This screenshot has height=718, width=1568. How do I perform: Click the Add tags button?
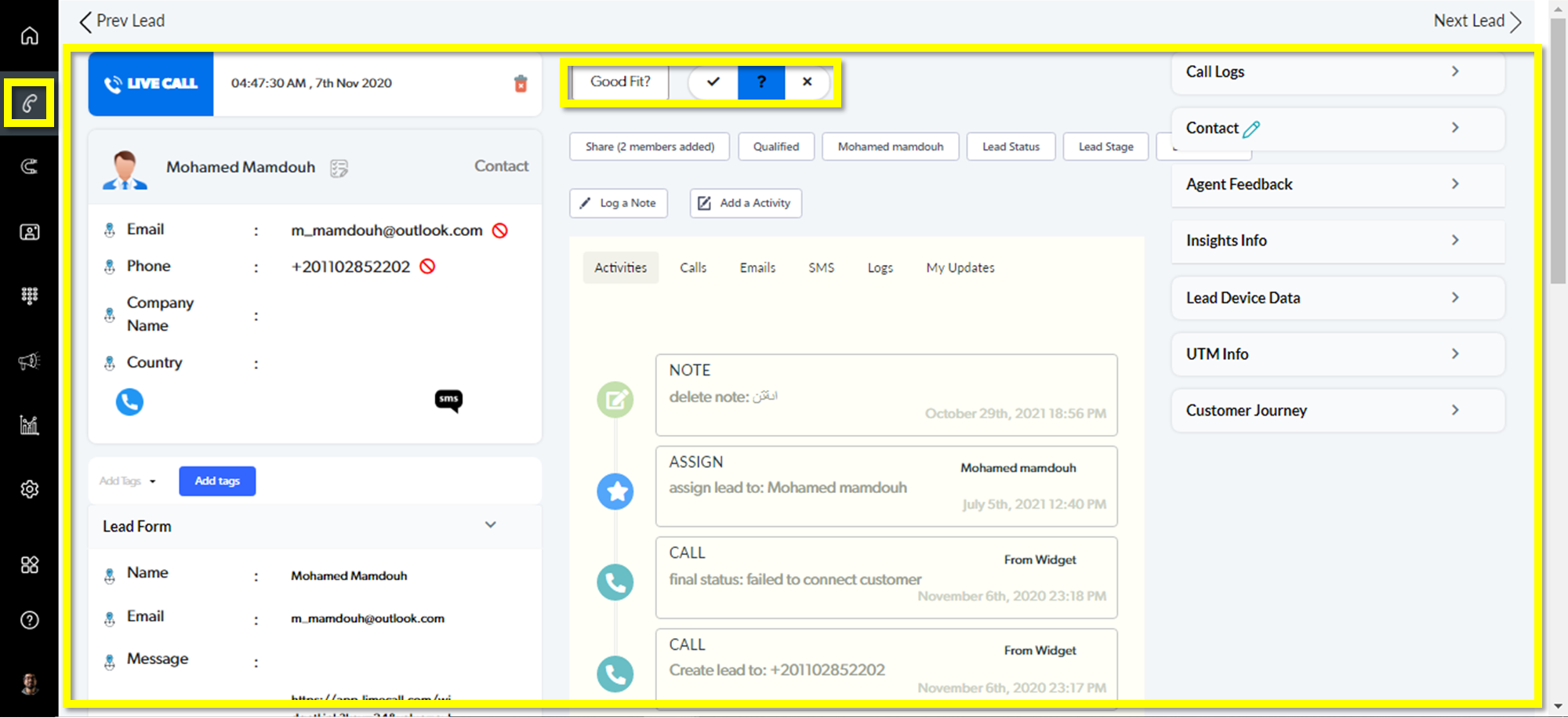(x=217, y=481)
